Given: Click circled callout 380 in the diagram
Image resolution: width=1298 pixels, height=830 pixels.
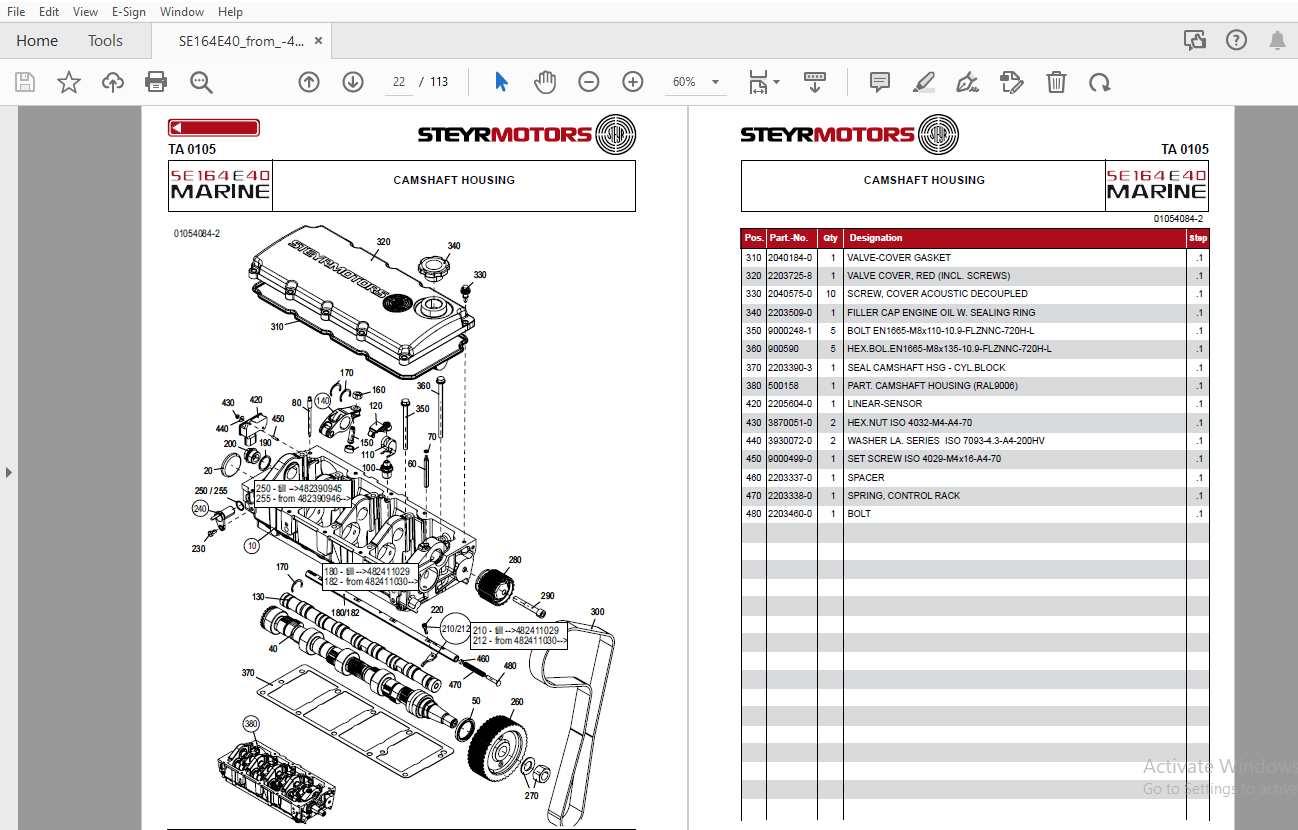Looking at the screenshot, I should click(251, 724).
